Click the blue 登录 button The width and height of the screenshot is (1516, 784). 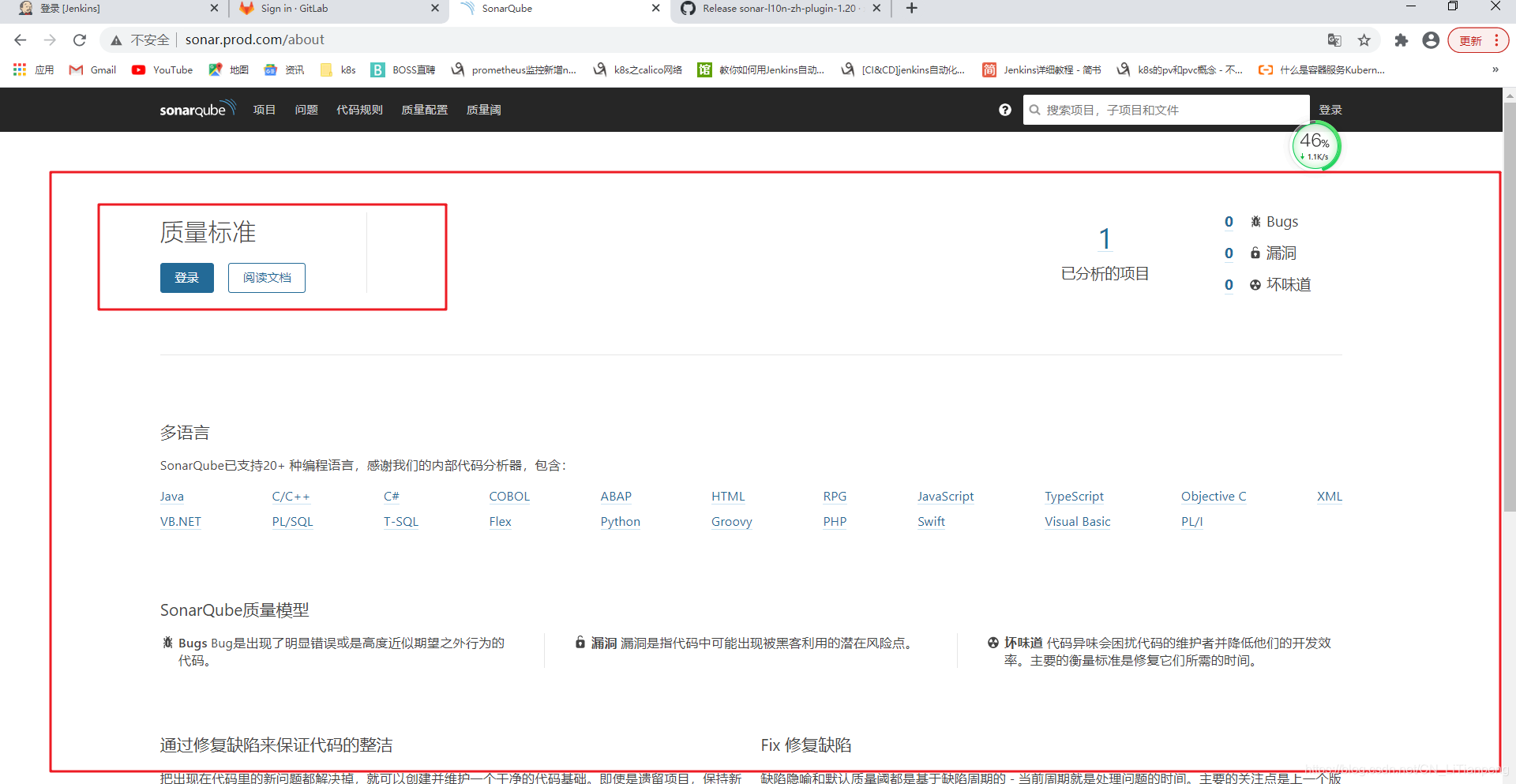[187, 278]
